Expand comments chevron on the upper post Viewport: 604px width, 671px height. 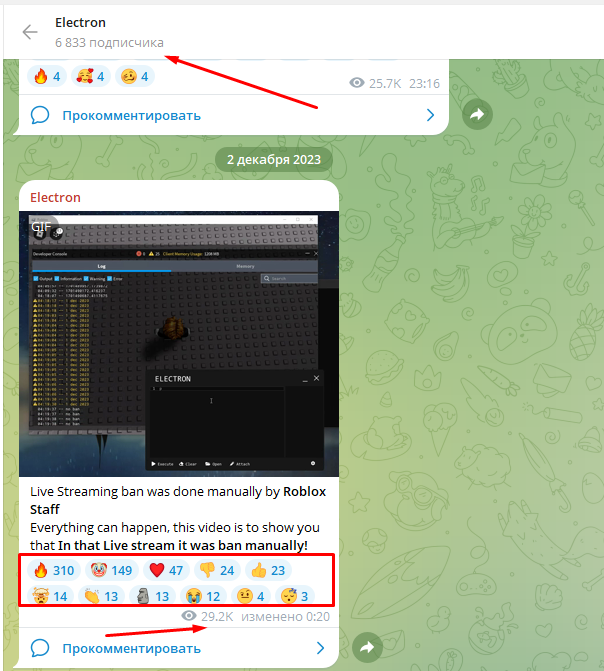tap(431, 115)
